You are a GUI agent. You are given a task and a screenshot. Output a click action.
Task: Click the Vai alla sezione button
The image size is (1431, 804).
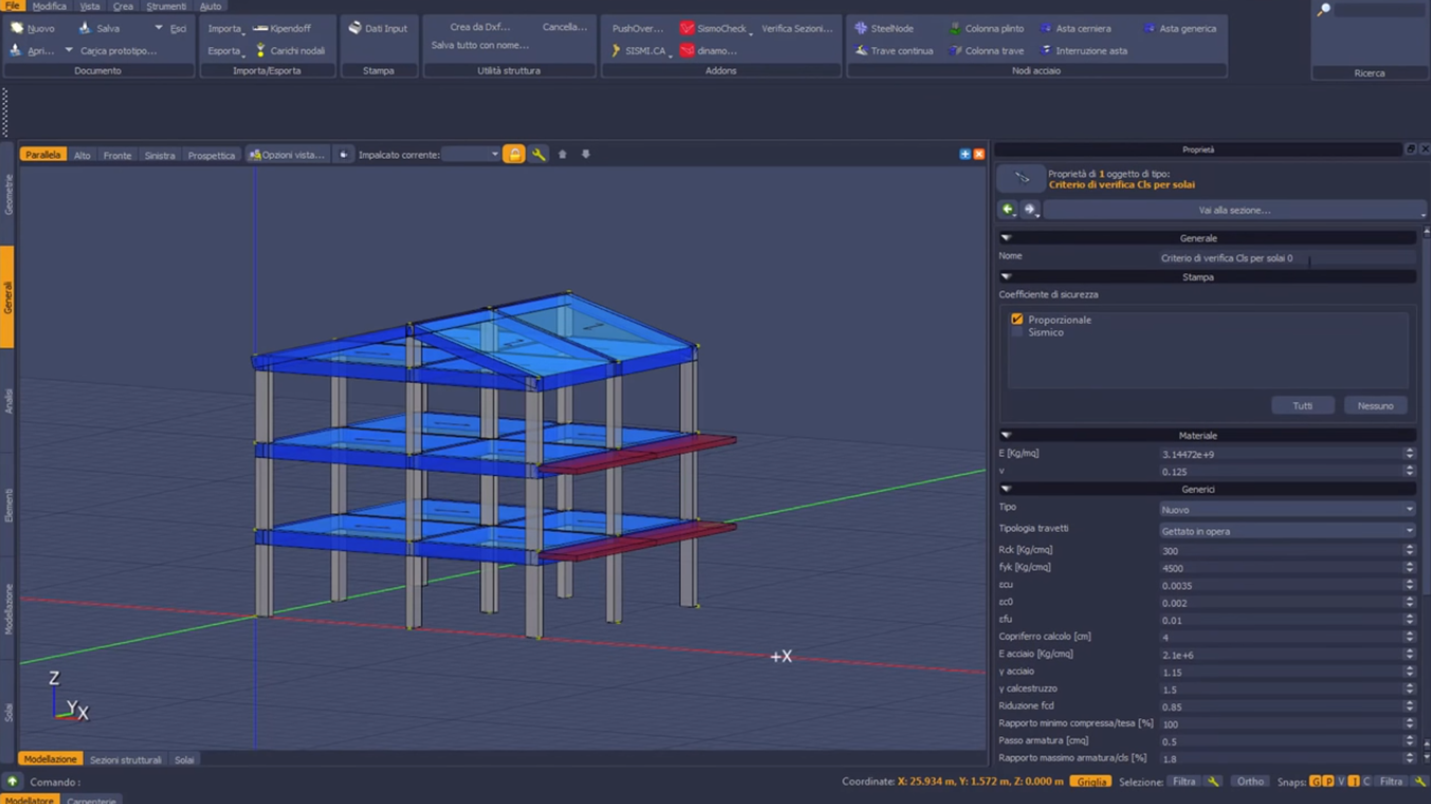pos(1233,210)
